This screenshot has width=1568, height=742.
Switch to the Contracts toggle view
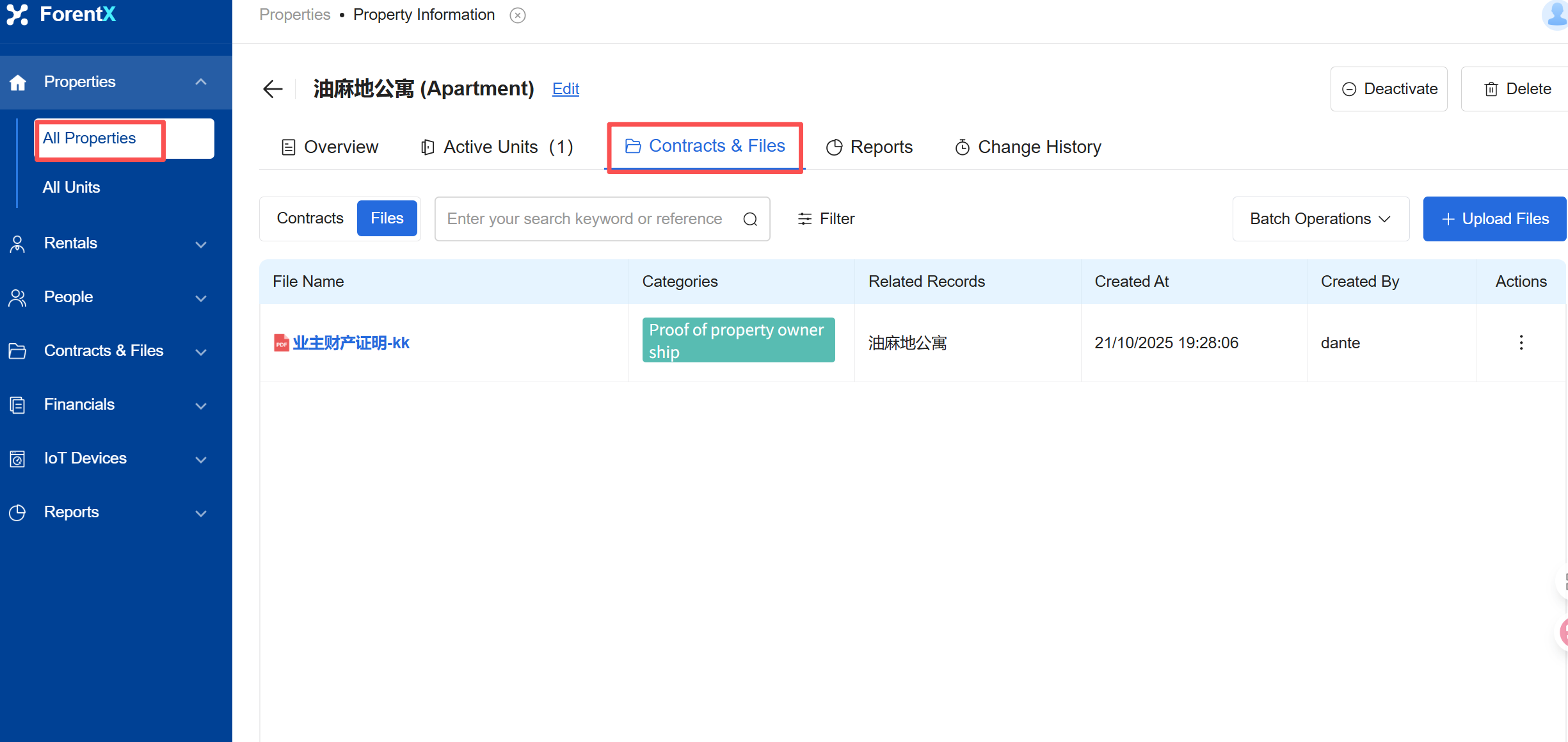pos(310,218)
